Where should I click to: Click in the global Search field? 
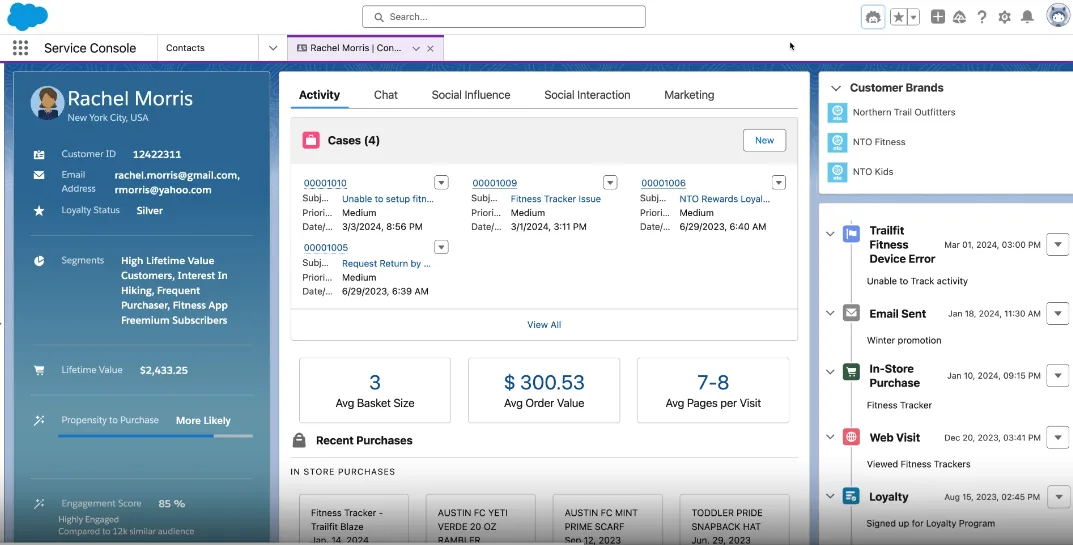[504, 16]
